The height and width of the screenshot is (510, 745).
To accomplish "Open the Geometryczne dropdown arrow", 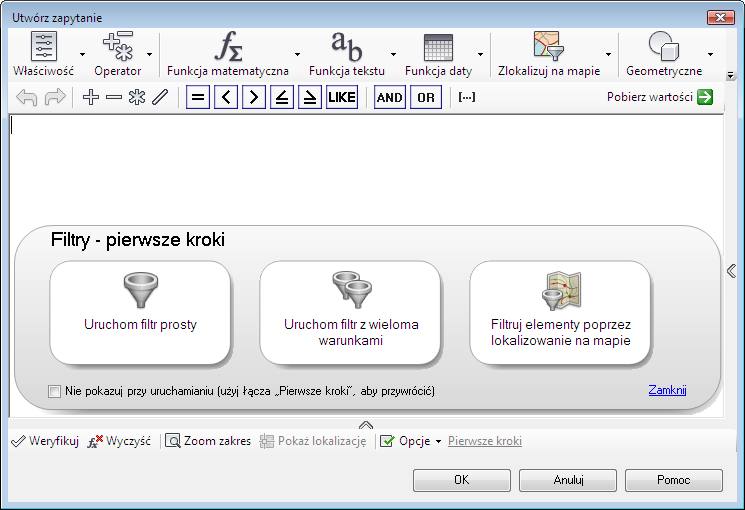I will click(710, 54).
